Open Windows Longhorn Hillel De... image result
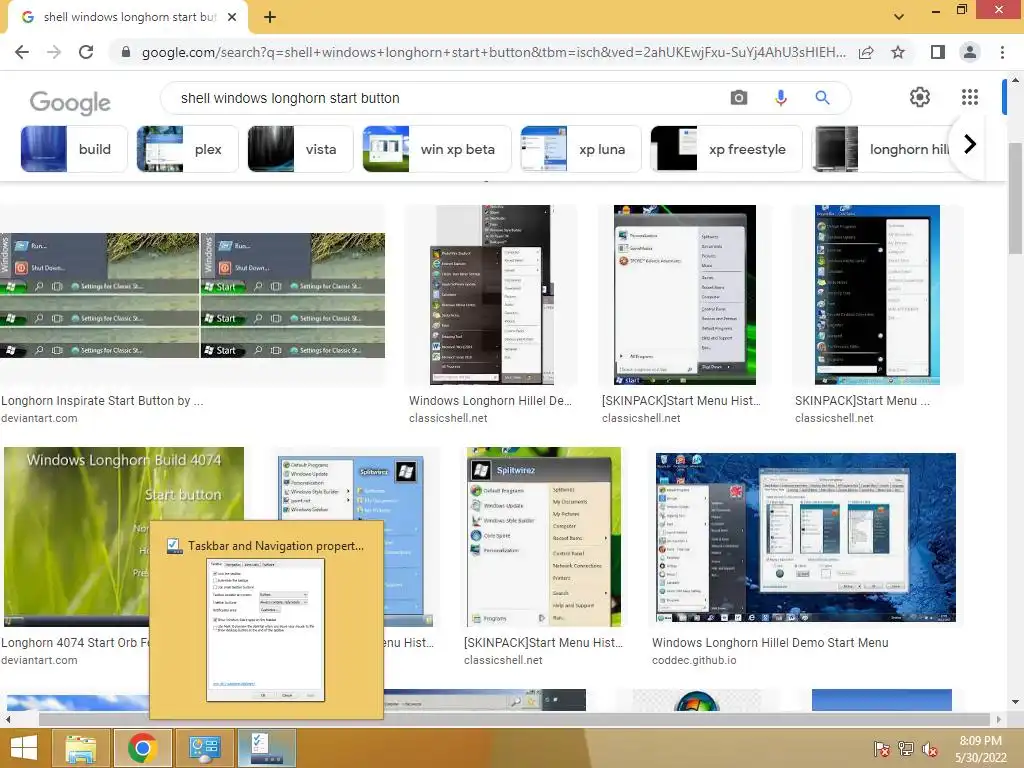Viewport: 1024px width, 768px height. (x=491, y=295)
